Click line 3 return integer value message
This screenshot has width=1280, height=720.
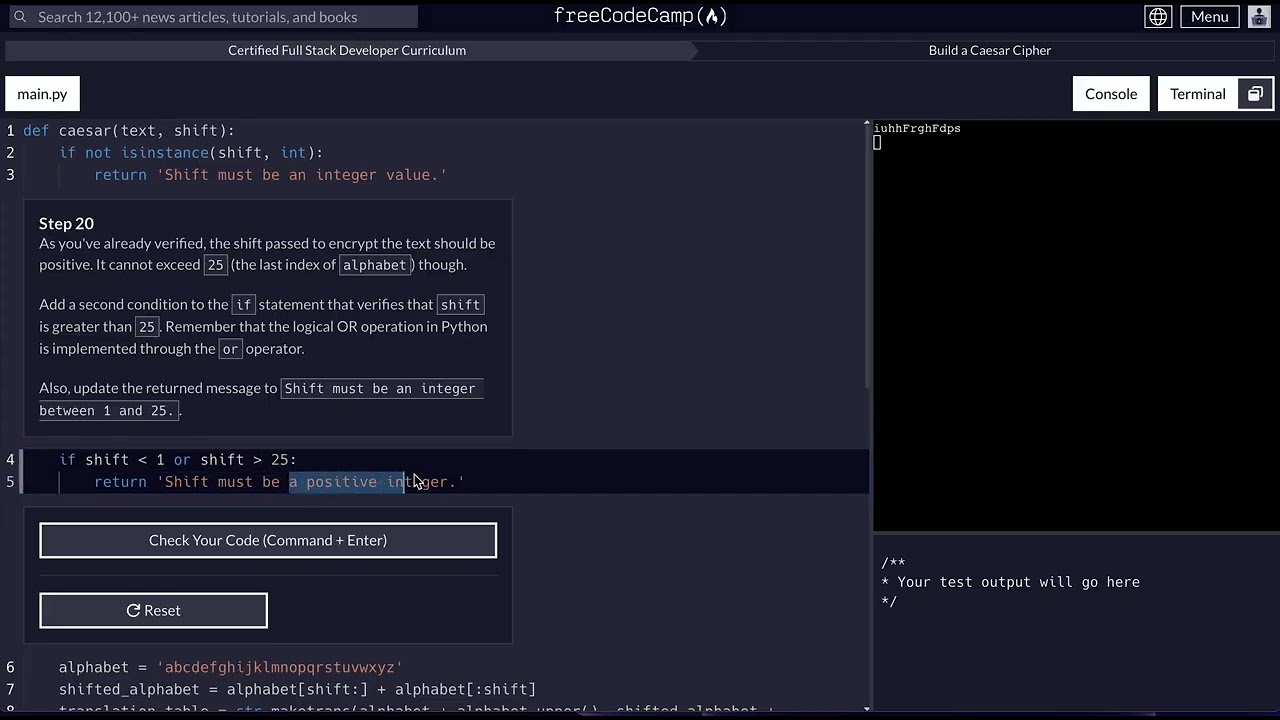[270, 175]
